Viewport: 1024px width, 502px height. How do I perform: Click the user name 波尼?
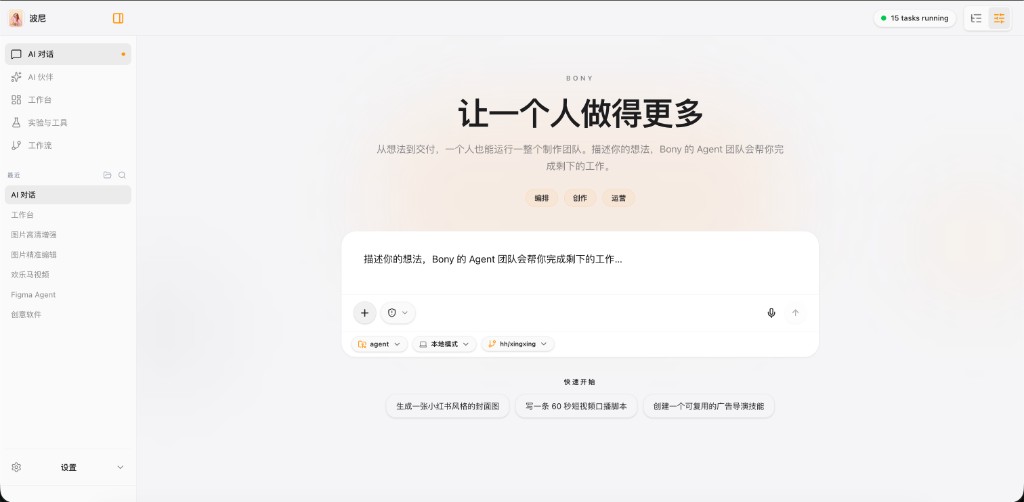[38, 18]
